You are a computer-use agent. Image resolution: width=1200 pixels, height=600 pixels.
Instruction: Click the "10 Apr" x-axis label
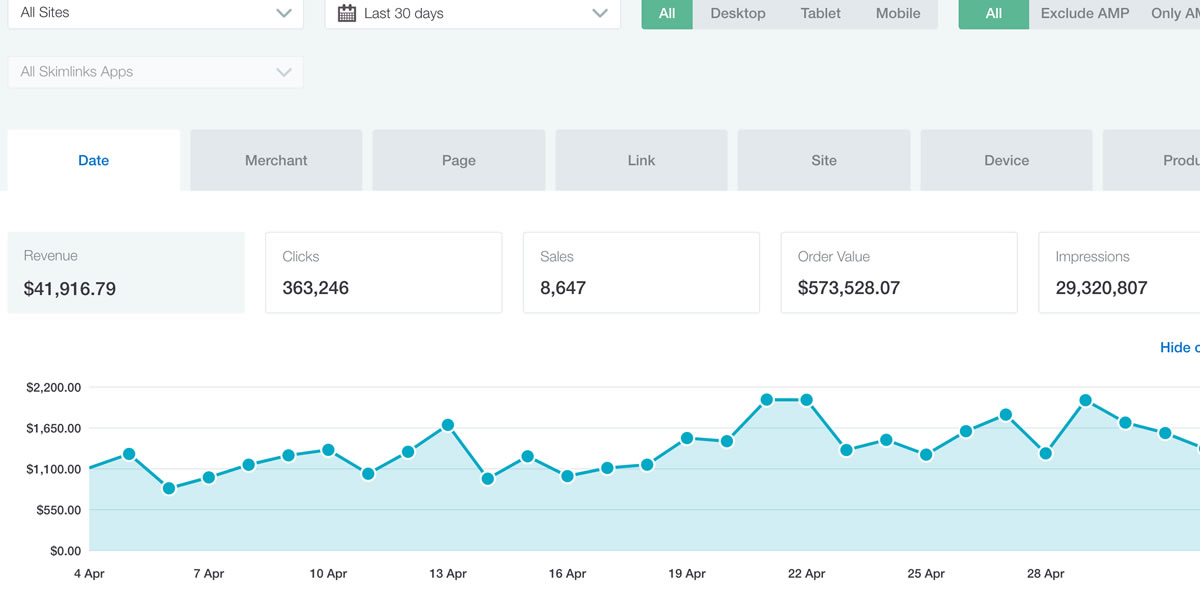(328, 574)
